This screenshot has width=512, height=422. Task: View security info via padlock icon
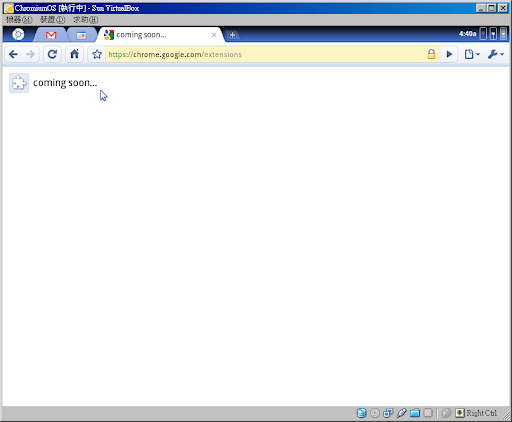tap(431, 54)
